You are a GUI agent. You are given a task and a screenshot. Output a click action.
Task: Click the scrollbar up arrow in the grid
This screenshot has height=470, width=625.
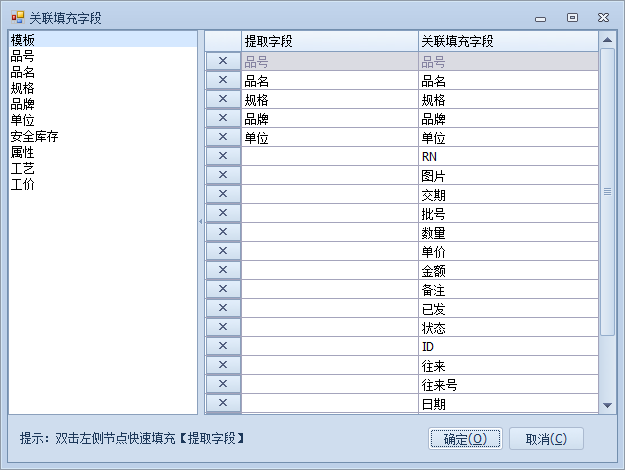607,41
